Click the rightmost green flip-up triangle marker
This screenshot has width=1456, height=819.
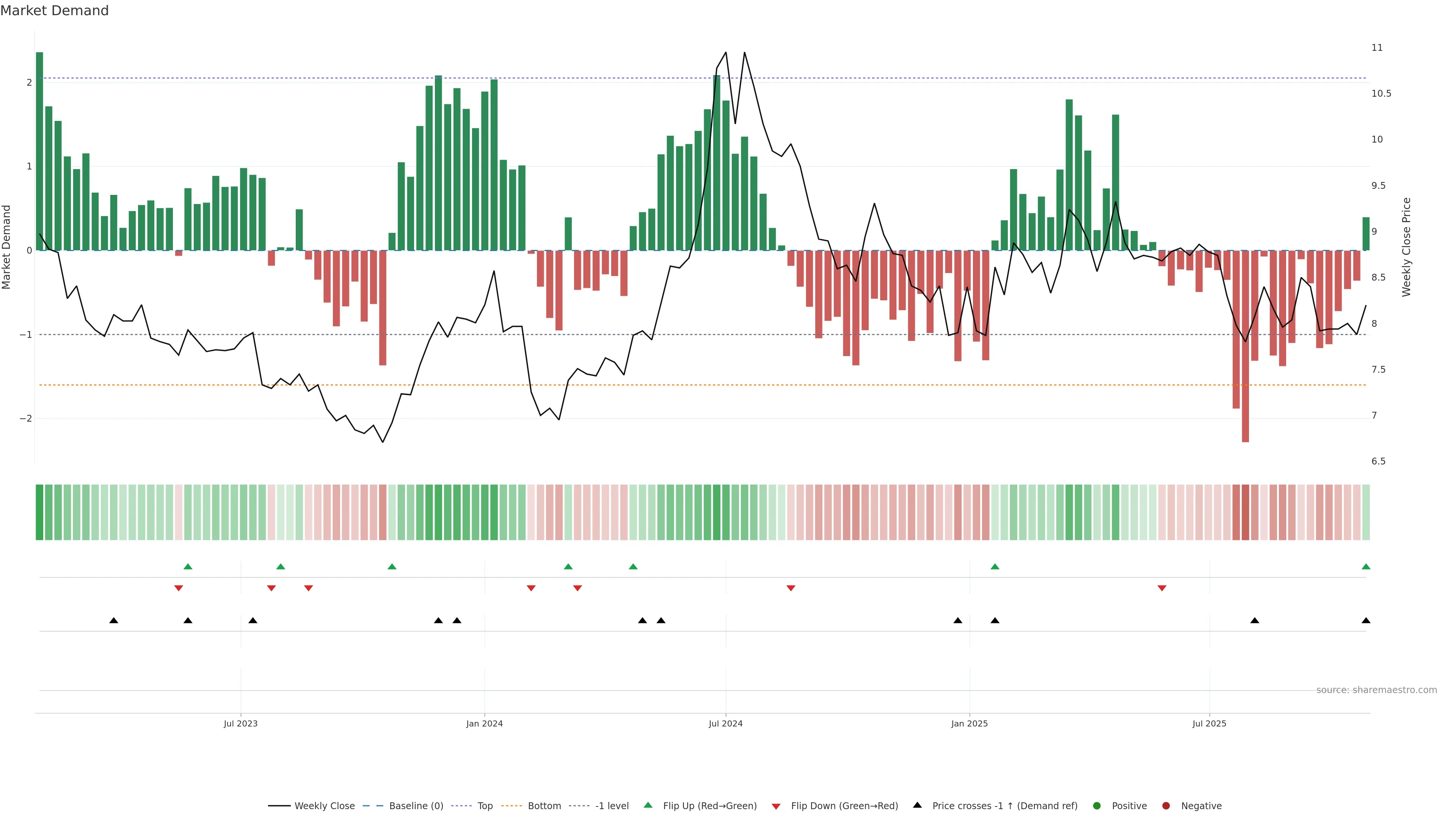click(1366, 567)
